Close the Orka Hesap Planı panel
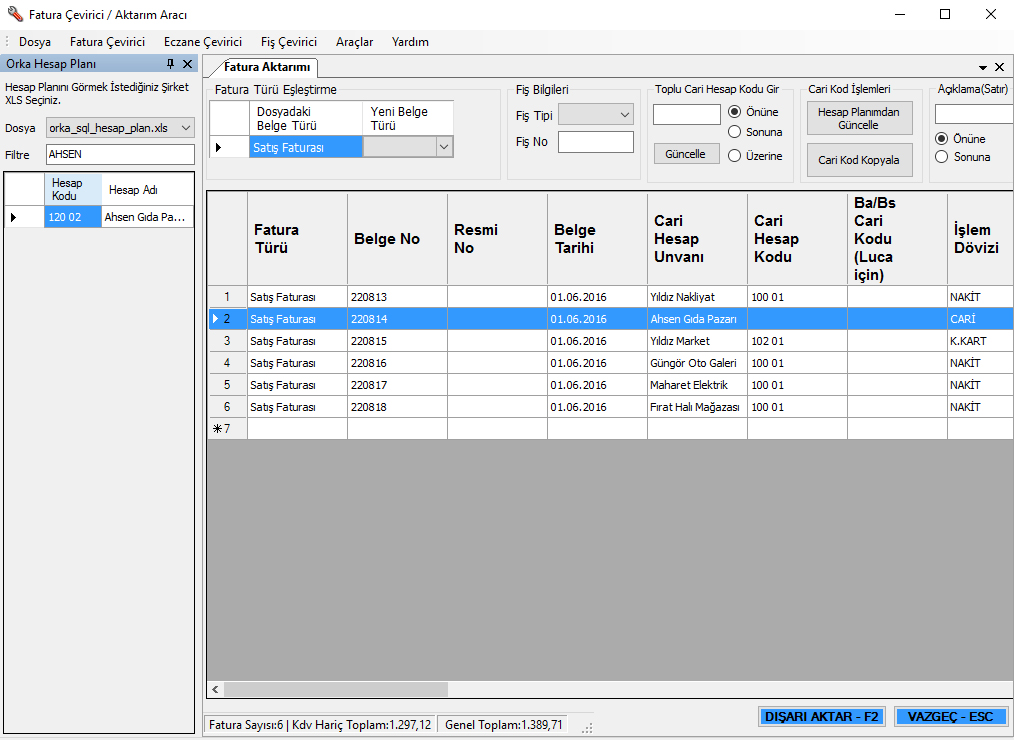 coord(187,64)
